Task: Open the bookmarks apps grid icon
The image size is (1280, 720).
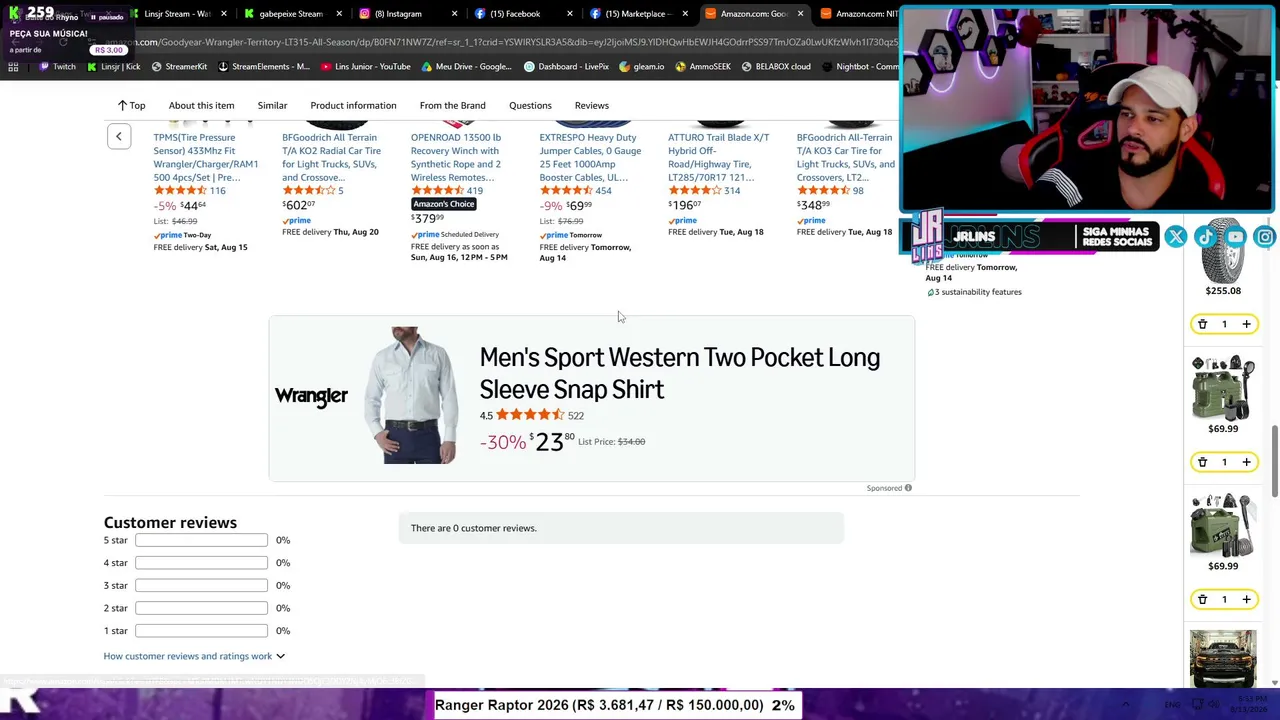Action: coord(13,67)
